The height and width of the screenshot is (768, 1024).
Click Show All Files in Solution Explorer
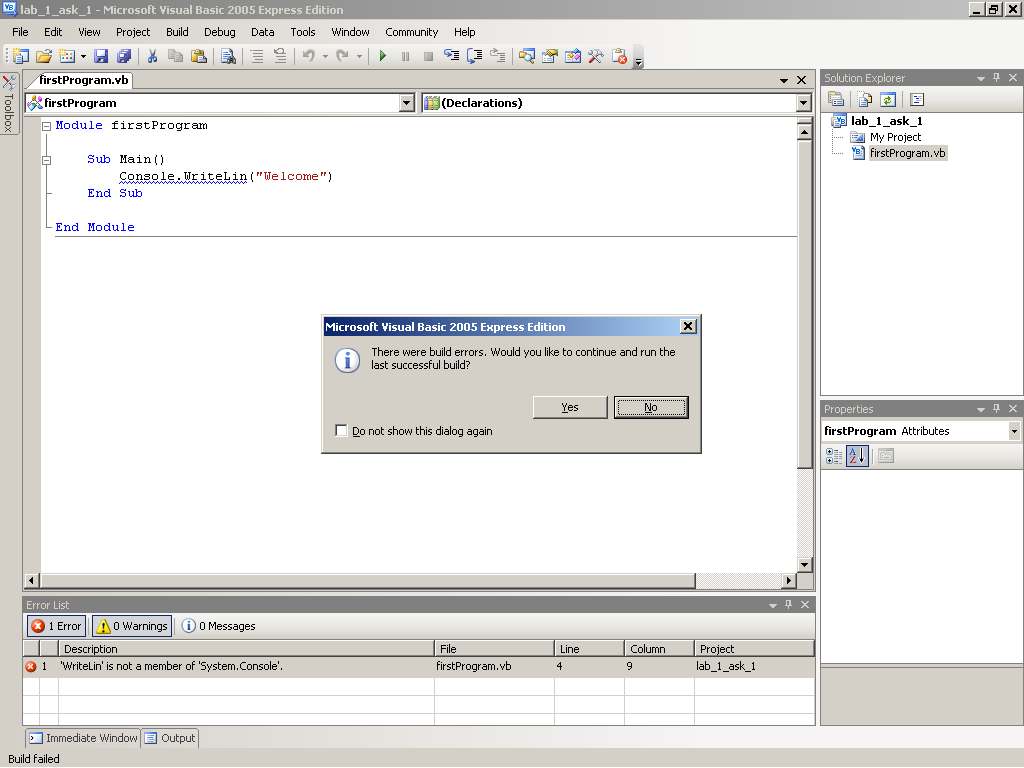click(865, 99)
